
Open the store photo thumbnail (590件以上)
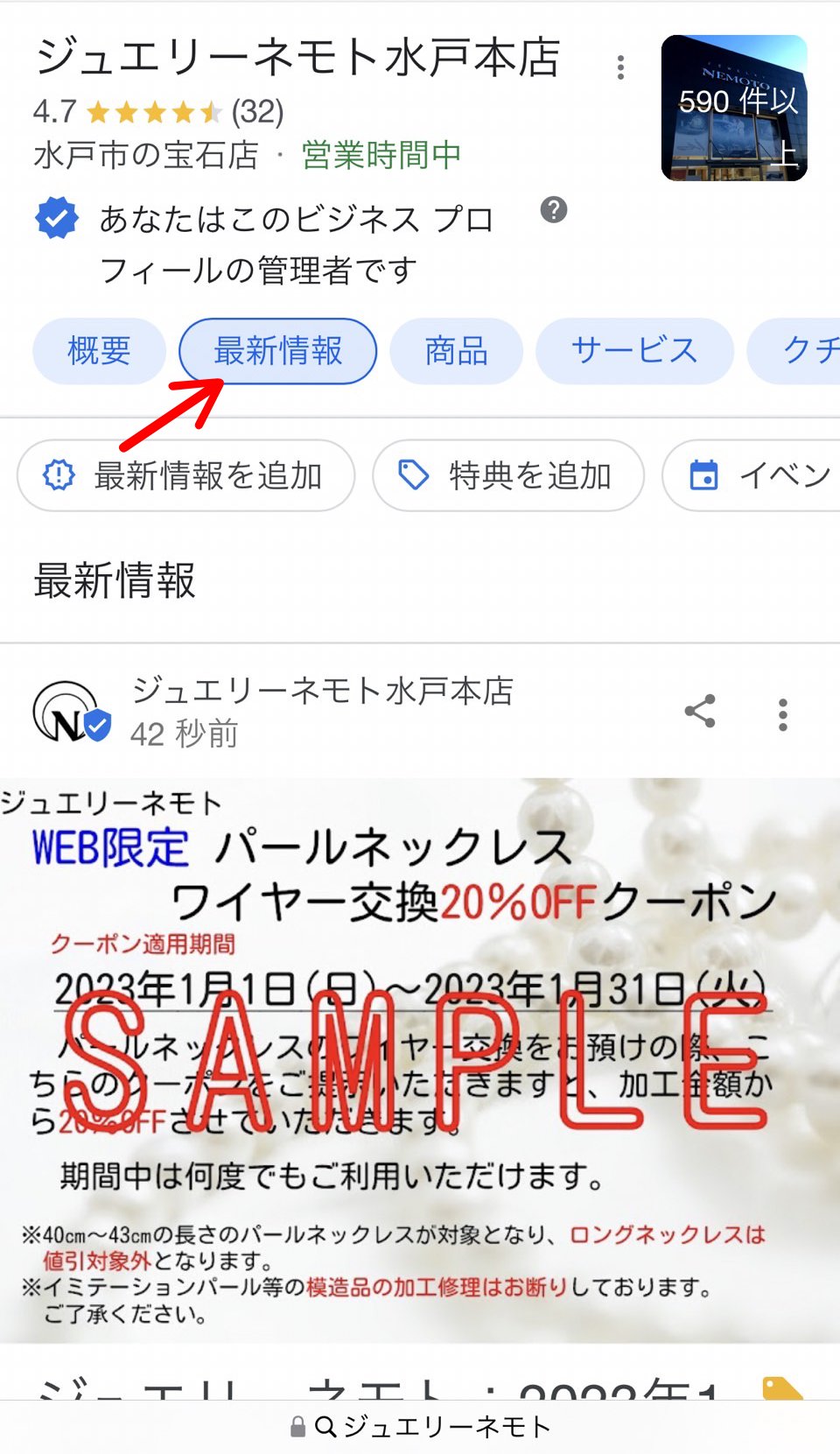coord(734,108)
